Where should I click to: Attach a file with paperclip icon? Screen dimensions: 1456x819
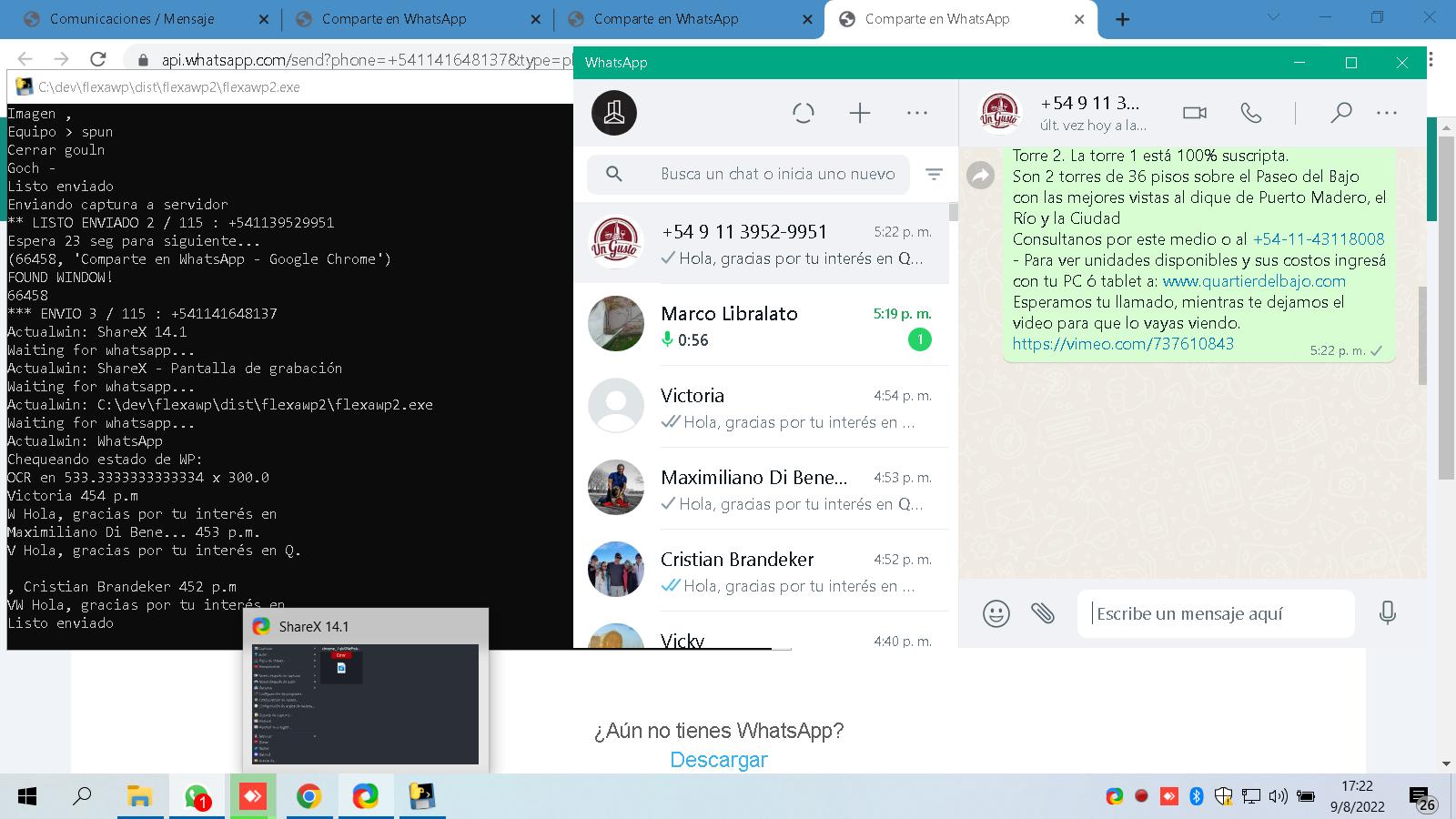[1043, 613]
